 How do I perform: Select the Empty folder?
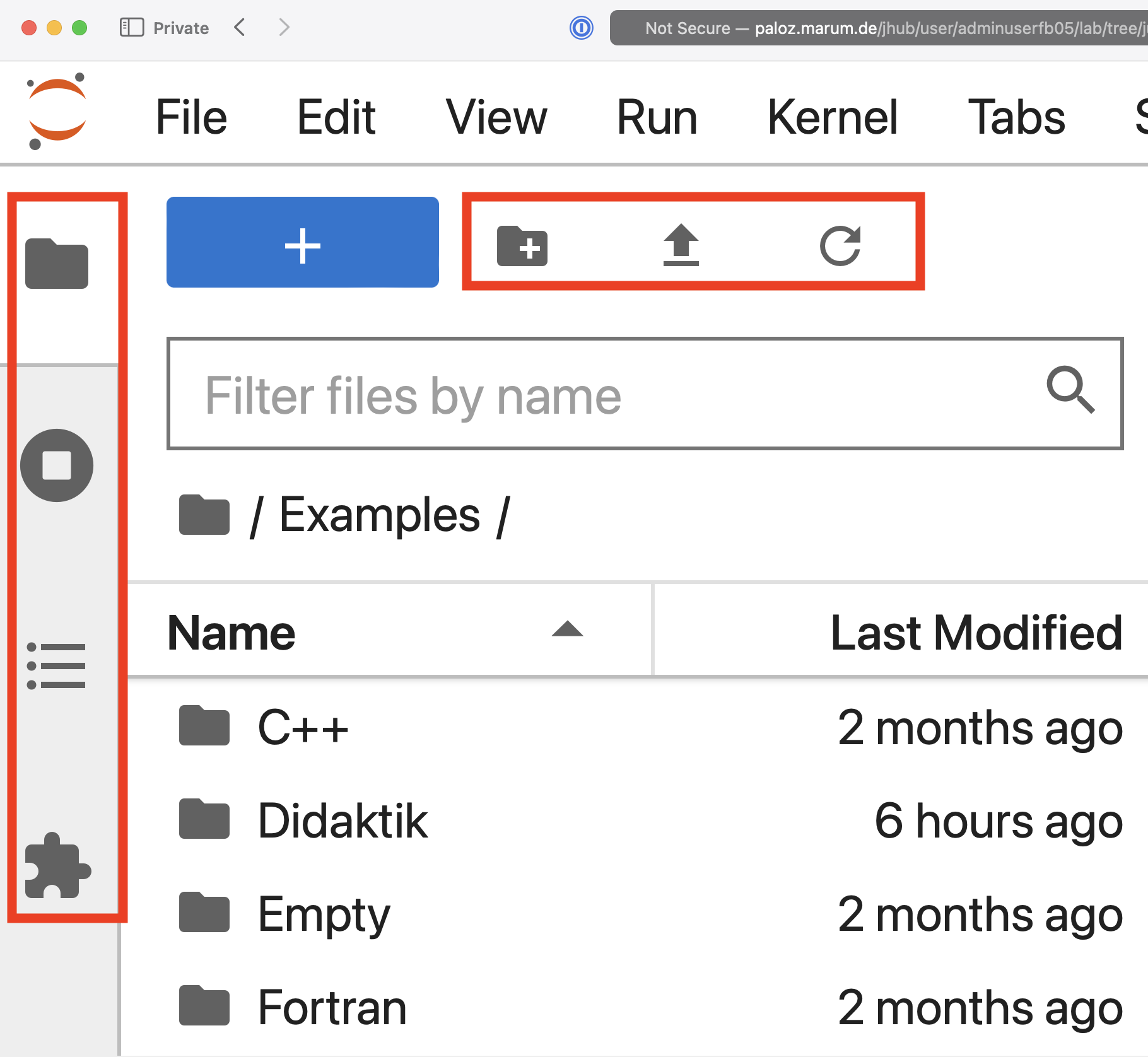click(x=637, y=913)
